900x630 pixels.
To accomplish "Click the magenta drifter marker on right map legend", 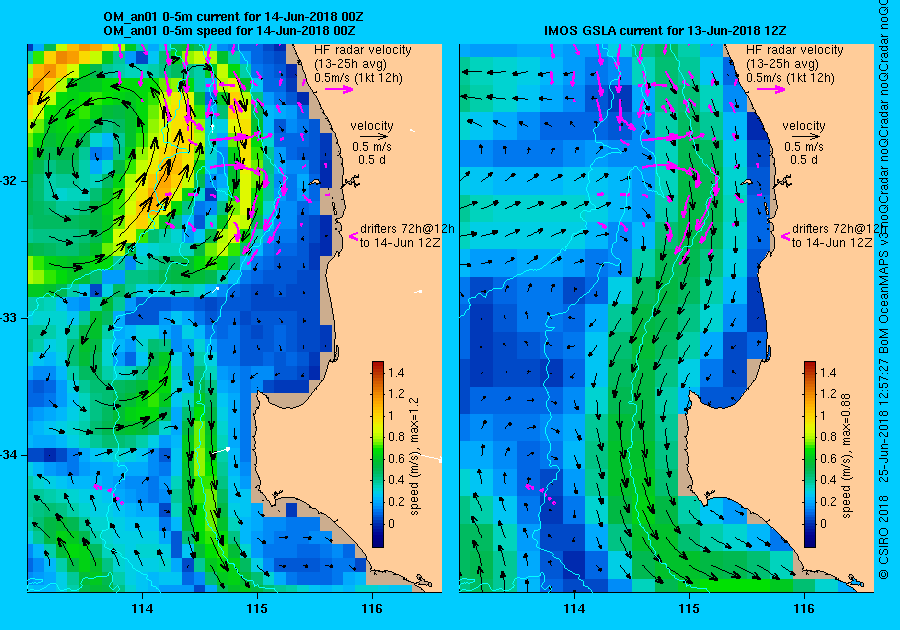I will 785,236.
